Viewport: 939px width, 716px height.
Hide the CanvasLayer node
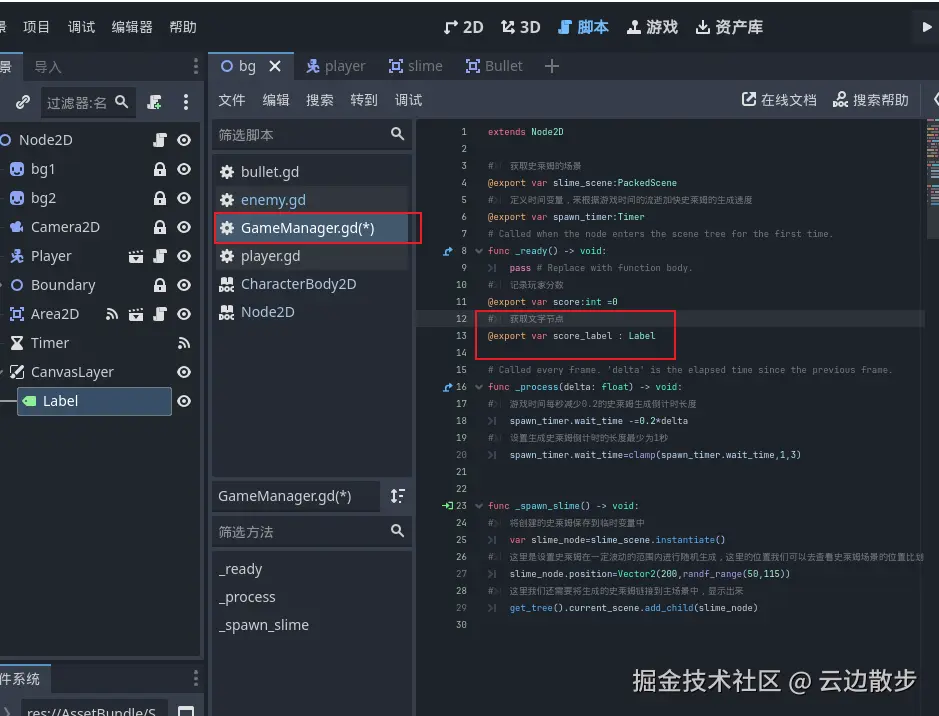click(x=184, y=372)
